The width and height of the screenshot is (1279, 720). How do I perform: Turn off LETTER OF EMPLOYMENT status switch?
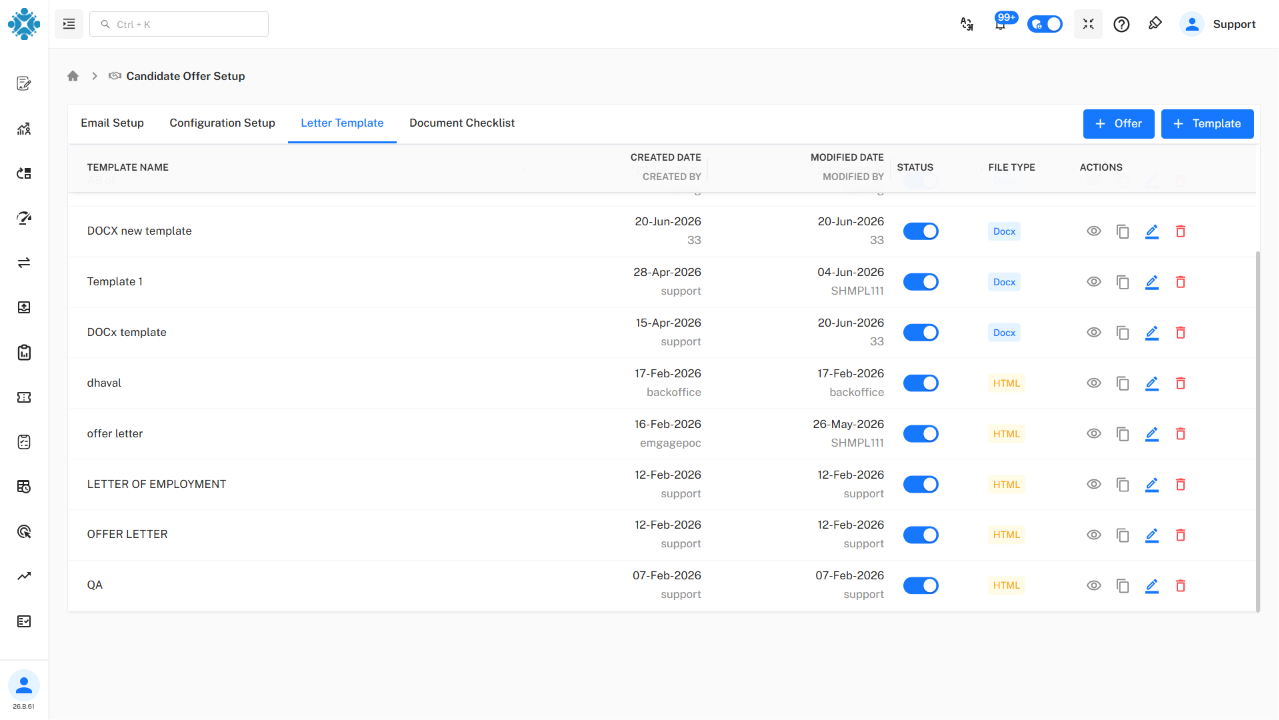921,484
